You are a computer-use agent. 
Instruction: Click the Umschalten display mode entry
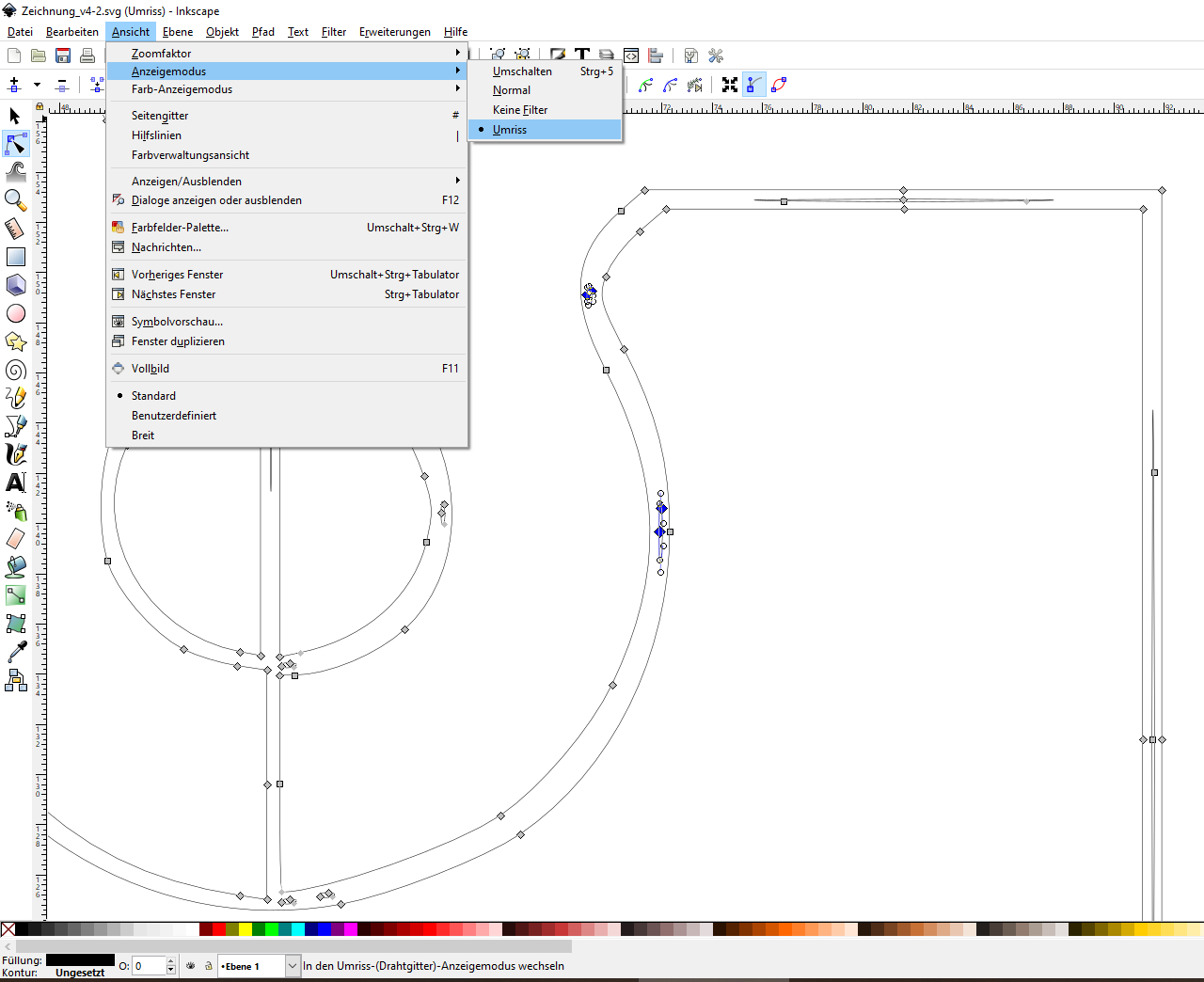tap(522, 71)
